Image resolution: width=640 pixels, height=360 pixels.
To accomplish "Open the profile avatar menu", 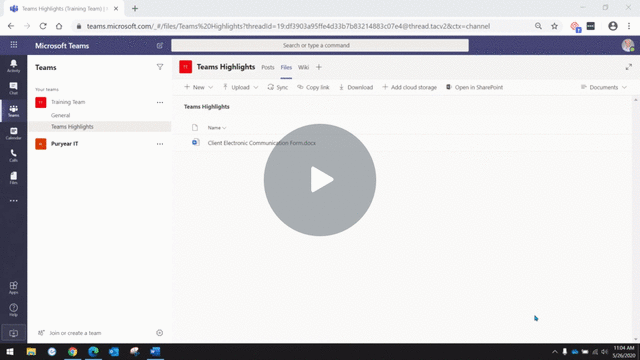I will coord(628,45).
